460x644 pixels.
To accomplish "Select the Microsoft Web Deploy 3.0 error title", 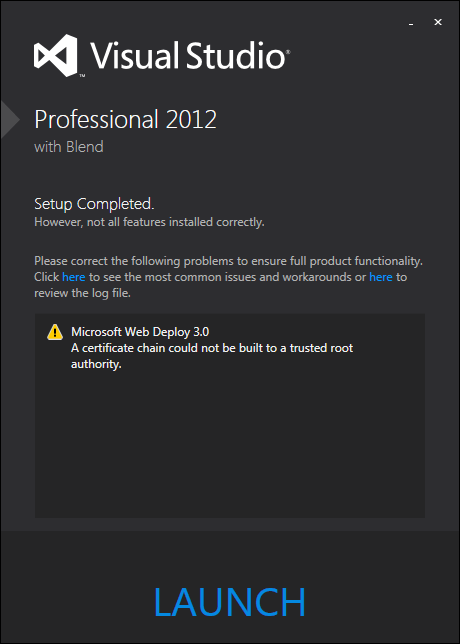I will point(140,332).
